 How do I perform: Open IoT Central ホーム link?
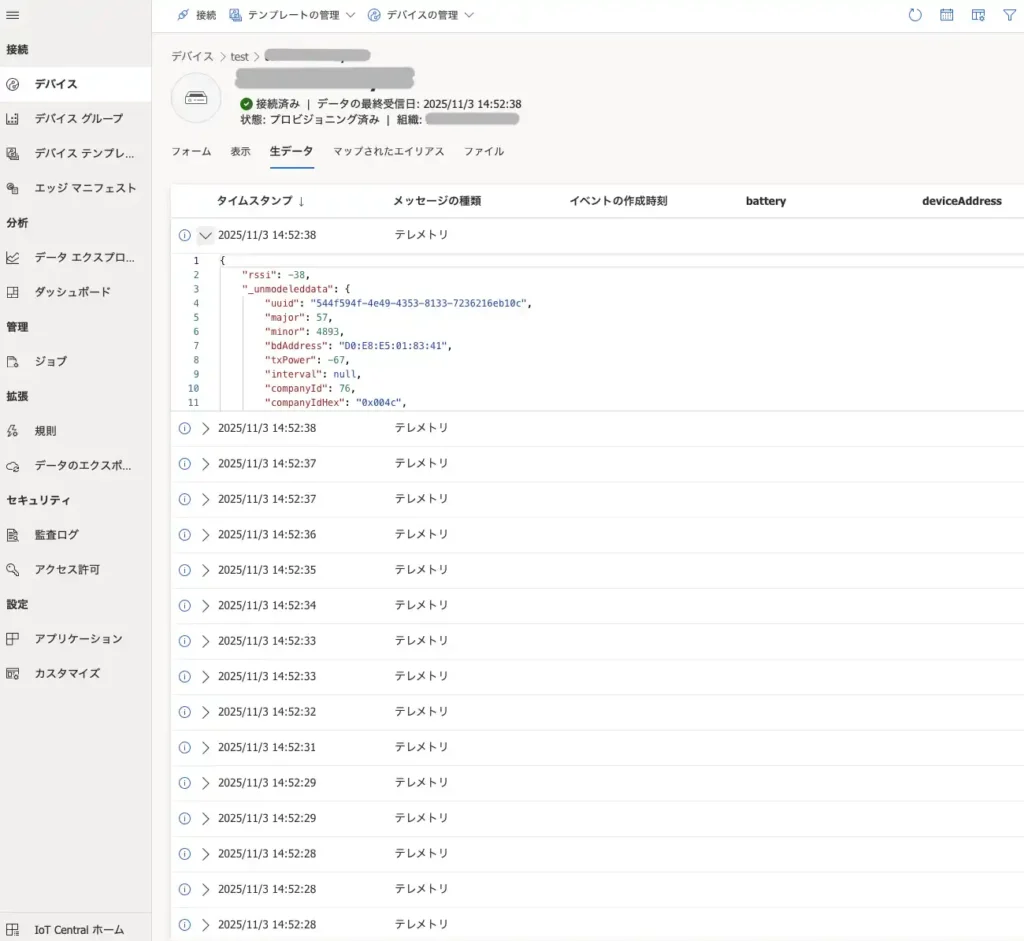(x=79, y=929)
